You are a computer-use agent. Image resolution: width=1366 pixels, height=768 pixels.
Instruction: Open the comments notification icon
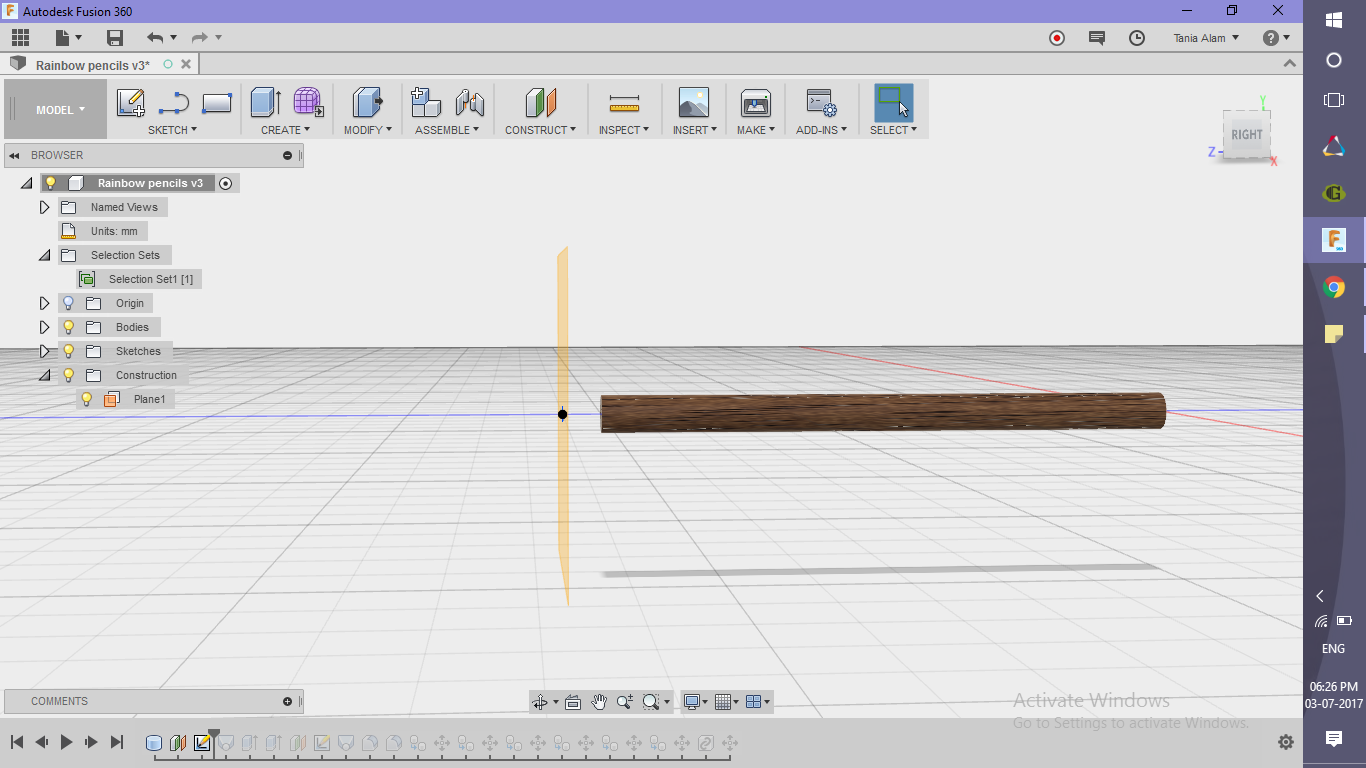coord(1097,38)
